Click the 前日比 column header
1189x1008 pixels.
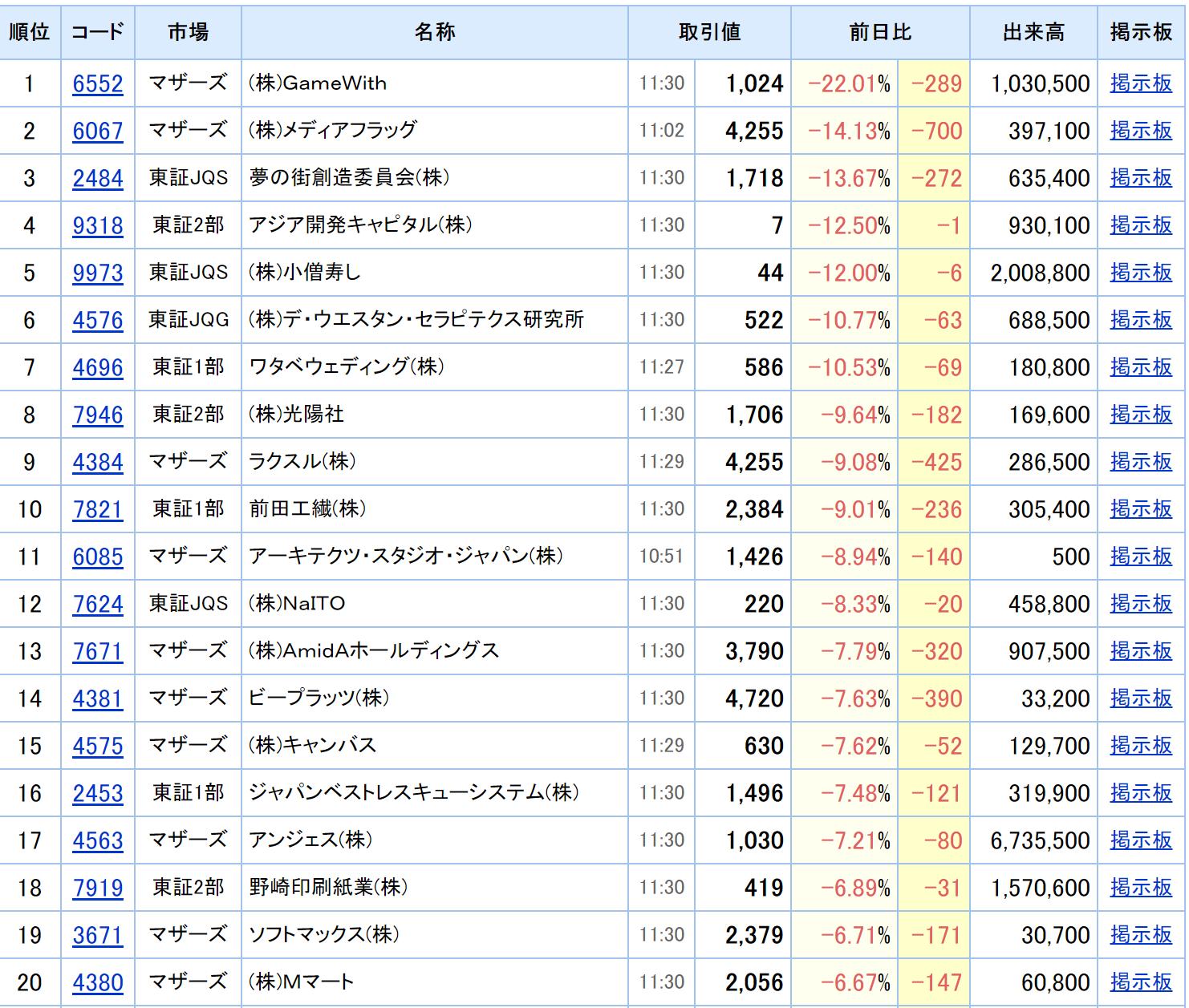click(880, 32)
